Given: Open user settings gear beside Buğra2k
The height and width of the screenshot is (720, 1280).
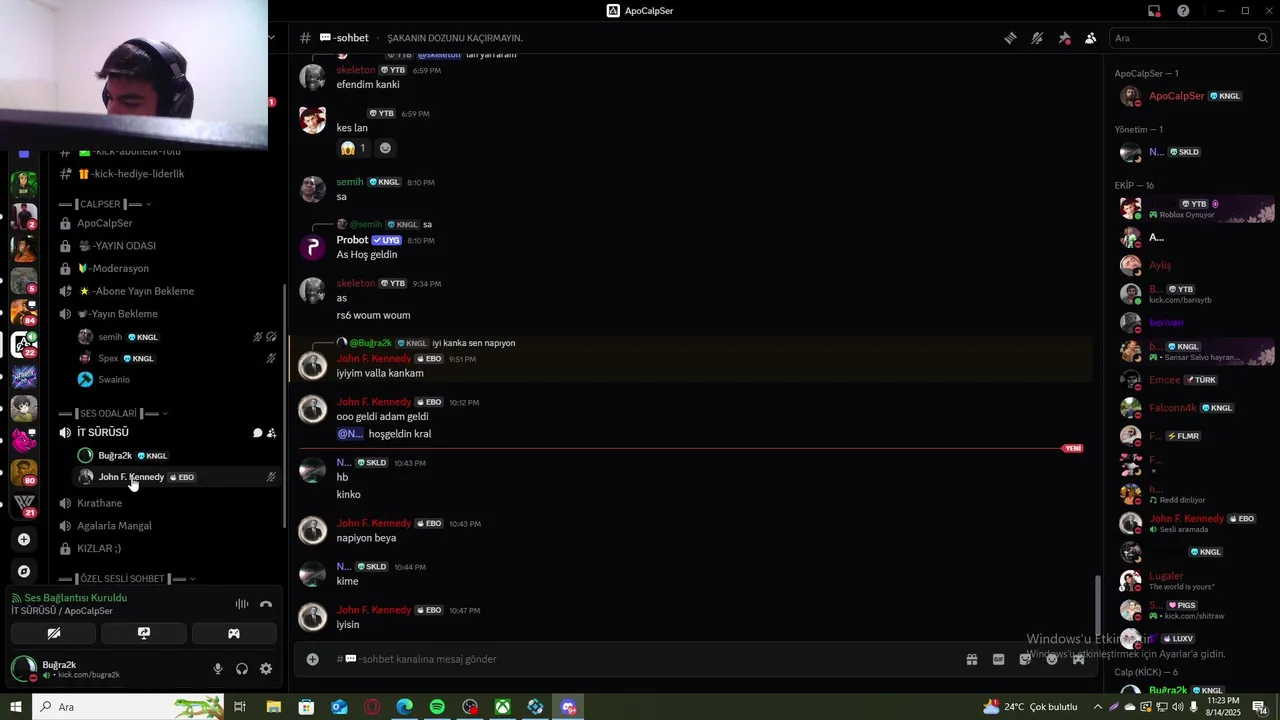Looking at the screenshot, I should tap(266, 669).
